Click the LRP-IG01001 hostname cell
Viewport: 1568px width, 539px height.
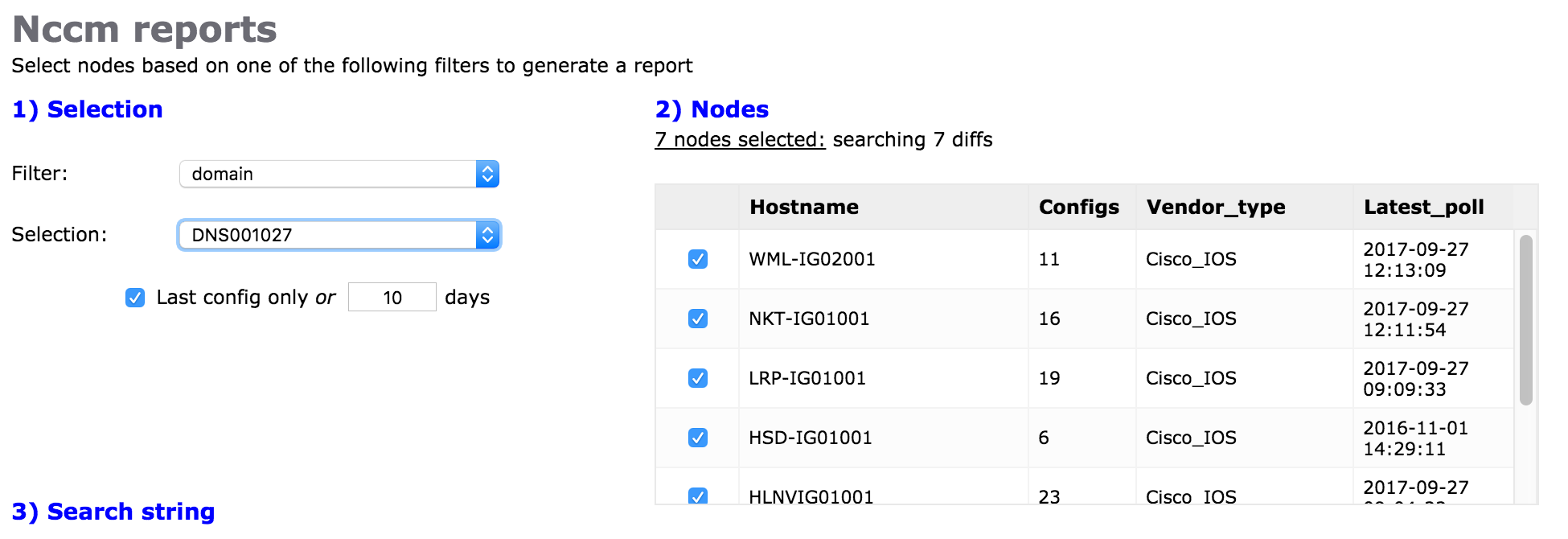pos(807,378)
